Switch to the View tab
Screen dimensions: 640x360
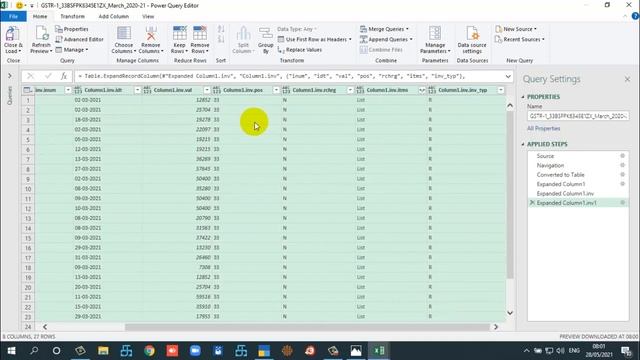pyautogui.click(x=148, y=16)
